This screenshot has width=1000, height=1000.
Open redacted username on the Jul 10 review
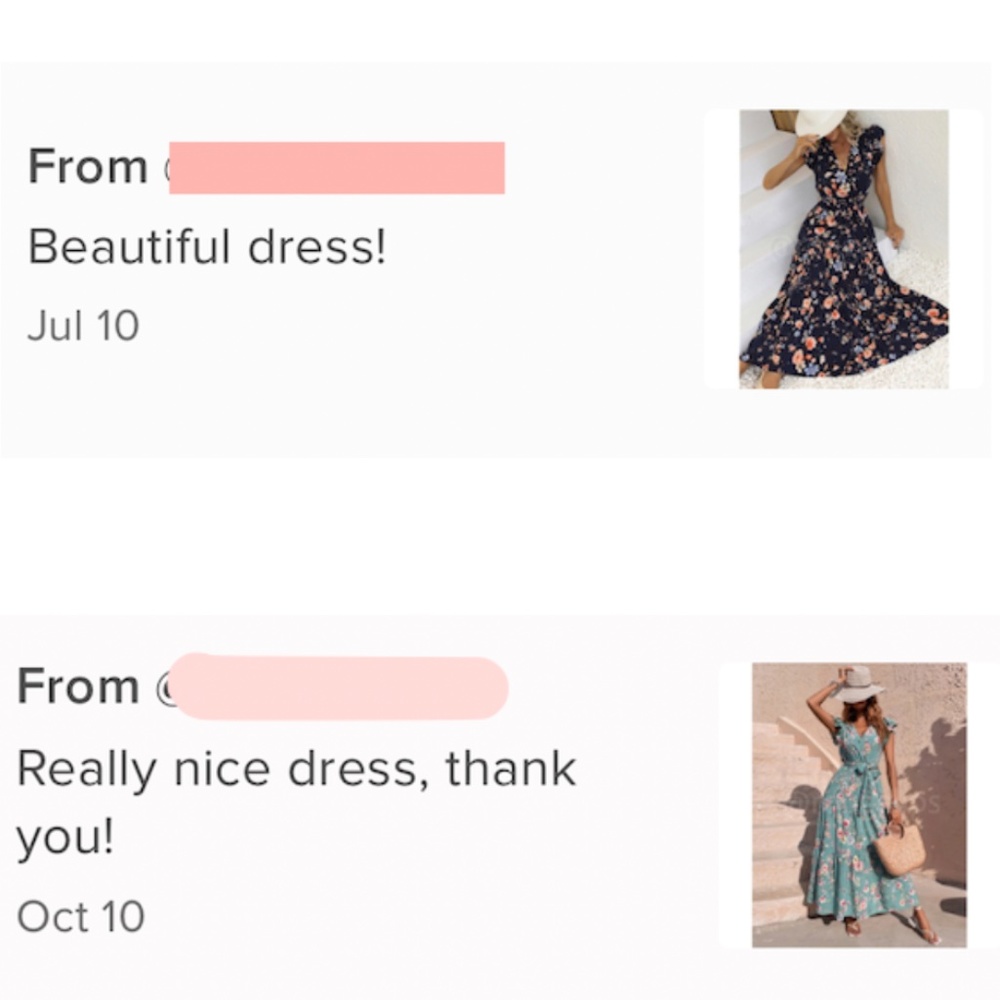pyautogui.click(x=338, y=168)
